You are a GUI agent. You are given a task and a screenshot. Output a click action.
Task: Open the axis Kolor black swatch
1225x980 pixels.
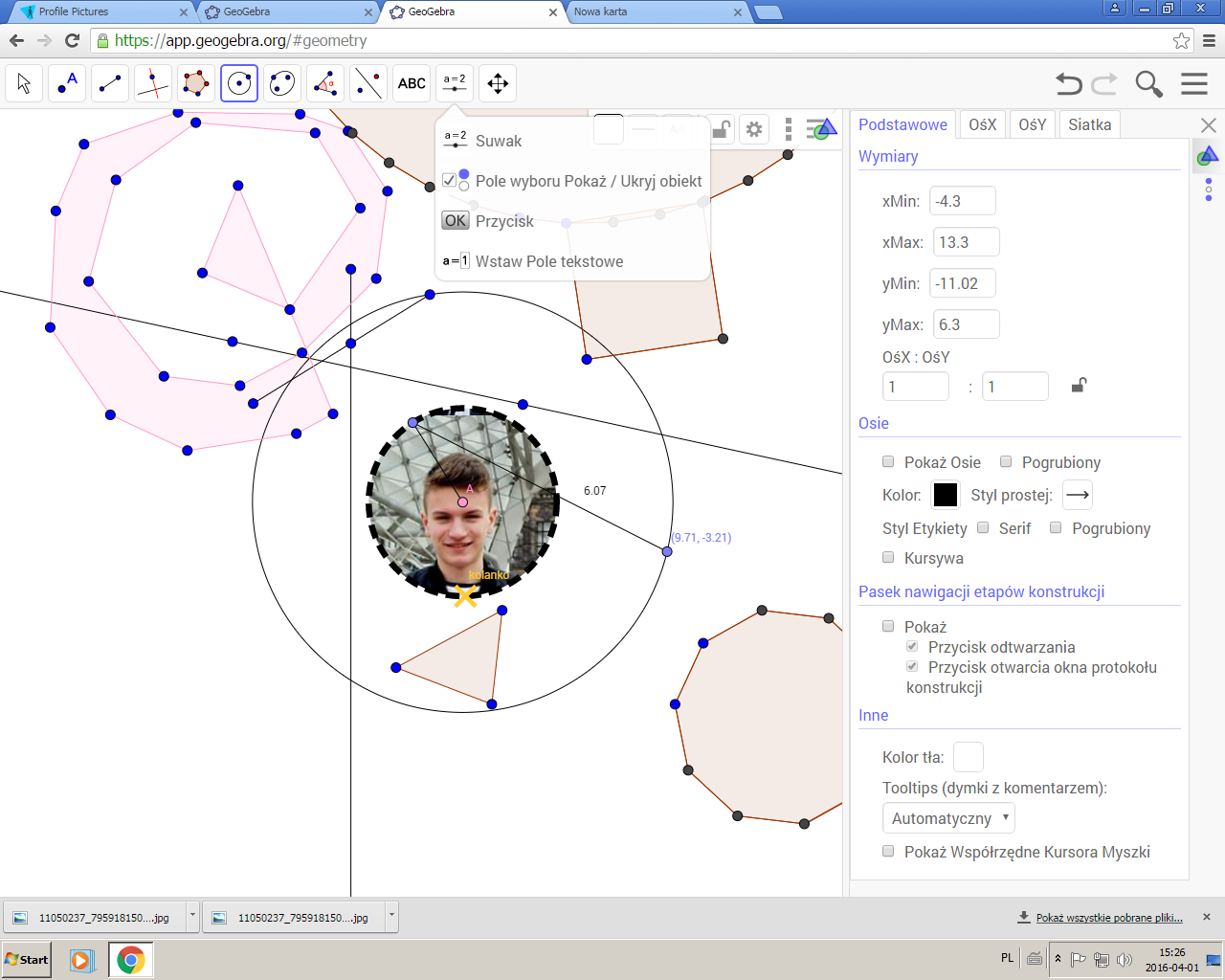945,495
